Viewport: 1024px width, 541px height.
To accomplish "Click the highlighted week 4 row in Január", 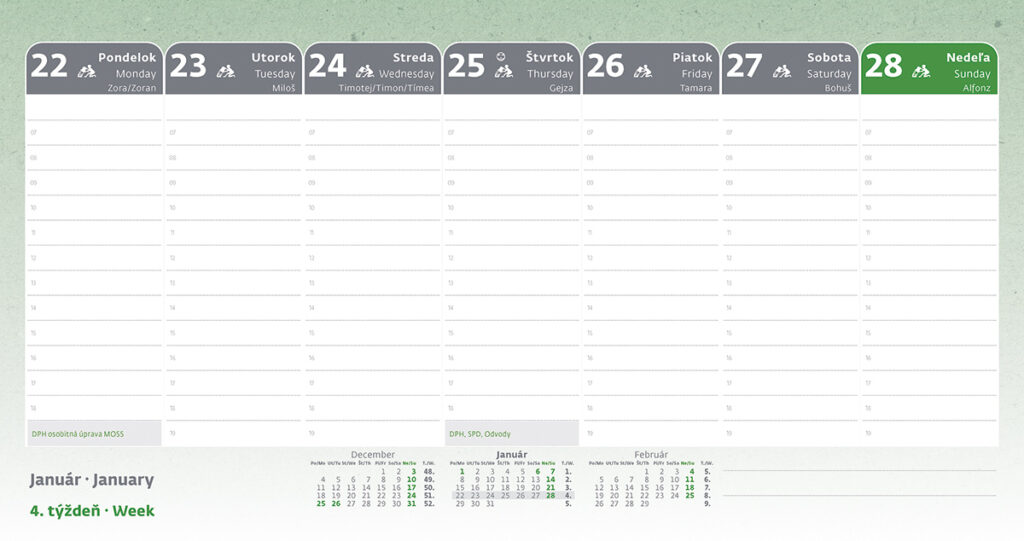I will [x=511, y=495].
